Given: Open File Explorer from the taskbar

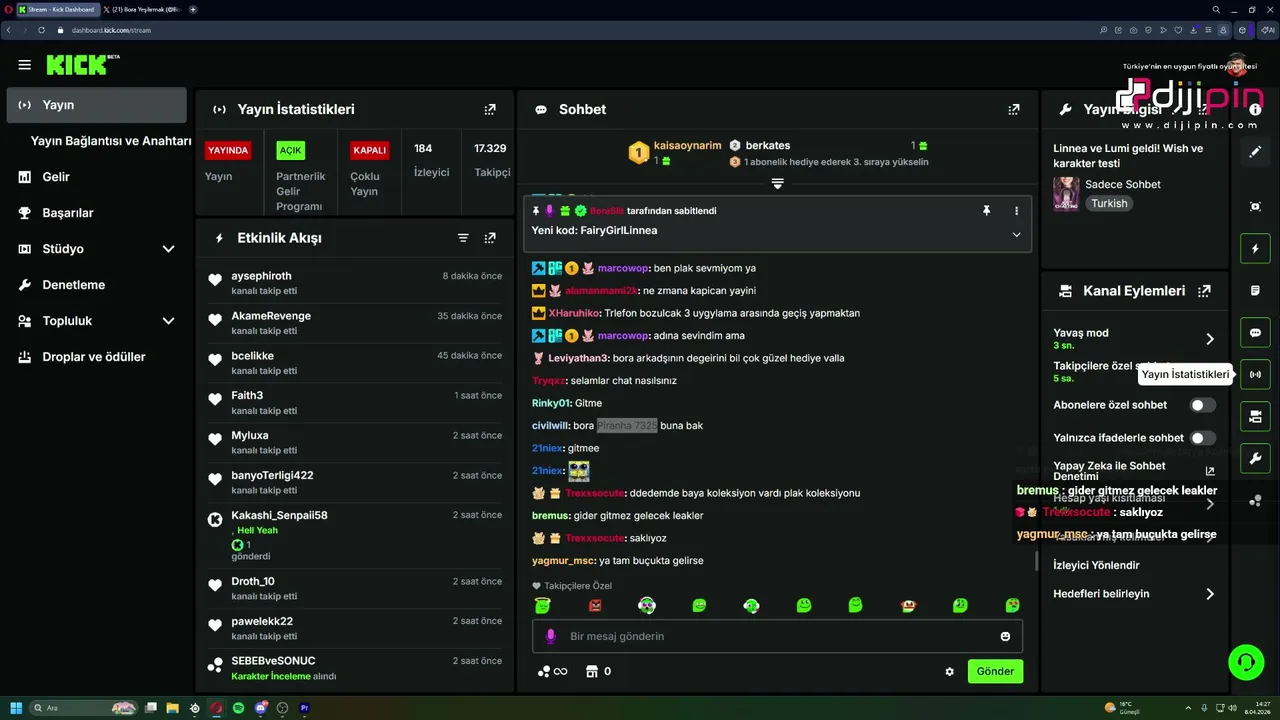Looking at the screenshot, I should click(172, 708).
